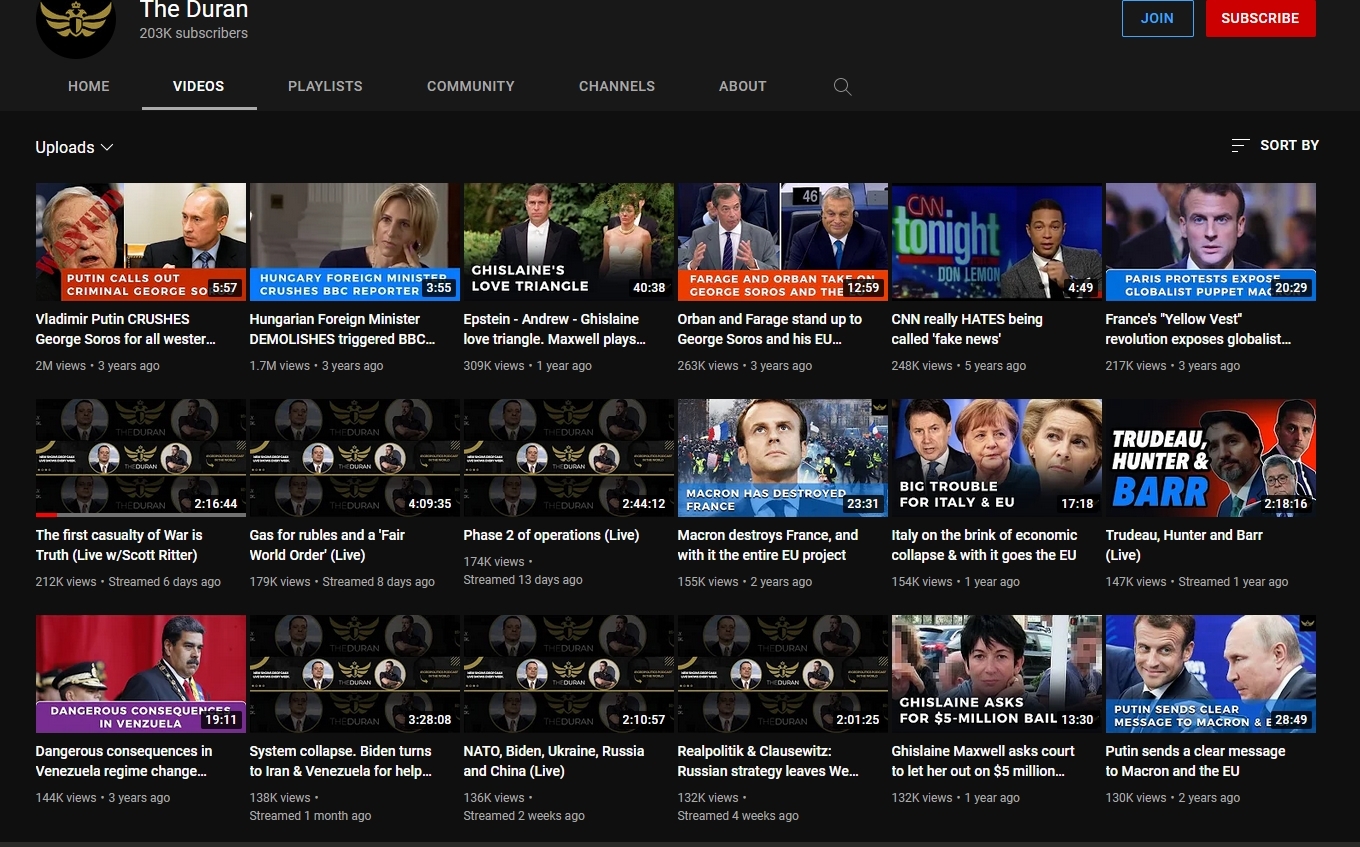Click title 'Epstein - Andrew - Ghislaine love triangle'
The height and width of the screenshot is (847, 1360).
(555, 329)
